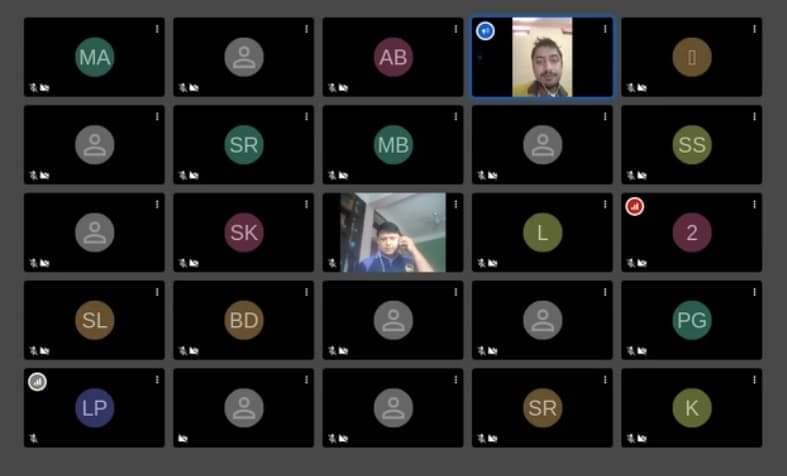
Task: Click the video of man in blue shirt
Action: click(392, 232)
